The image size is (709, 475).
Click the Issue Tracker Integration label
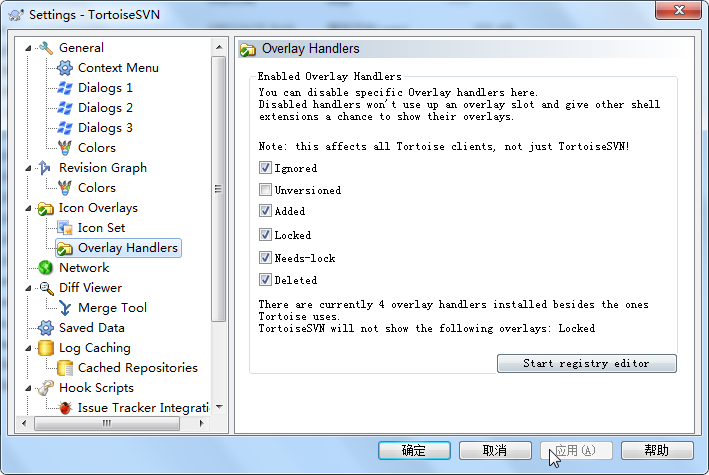click(x=143, y=408)
